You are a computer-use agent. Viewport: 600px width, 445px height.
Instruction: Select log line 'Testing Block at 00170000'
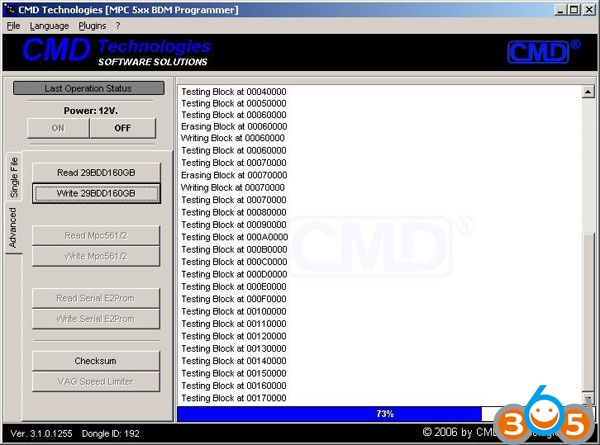(x=233, y=398)
